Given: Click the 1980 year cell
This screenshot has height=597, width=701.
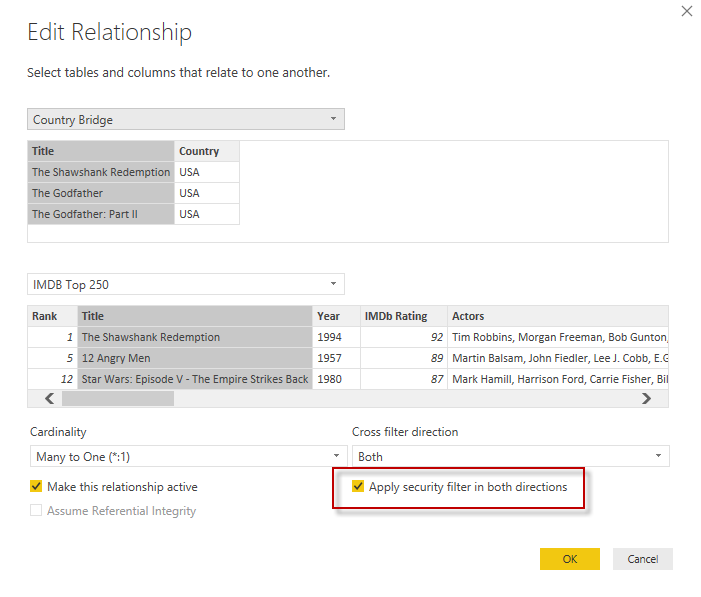Looking at the screenshot, I should (x=336, y=379).
